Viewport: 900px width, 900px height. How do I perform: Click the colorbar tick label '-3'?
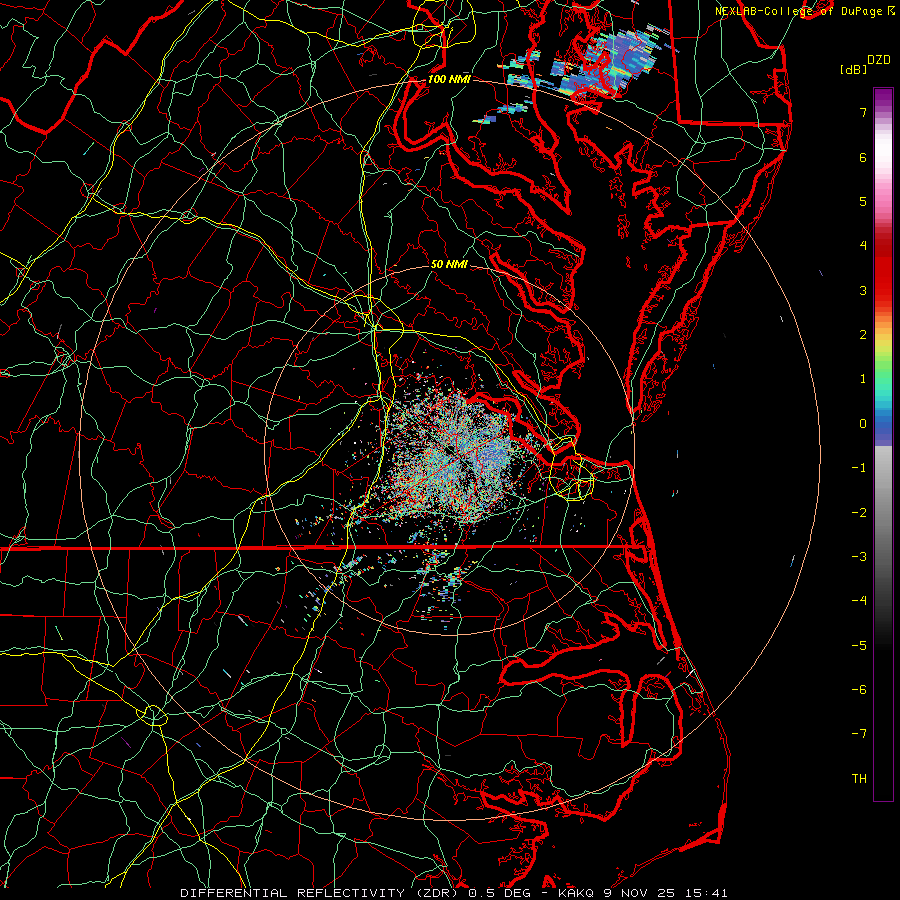859,556
